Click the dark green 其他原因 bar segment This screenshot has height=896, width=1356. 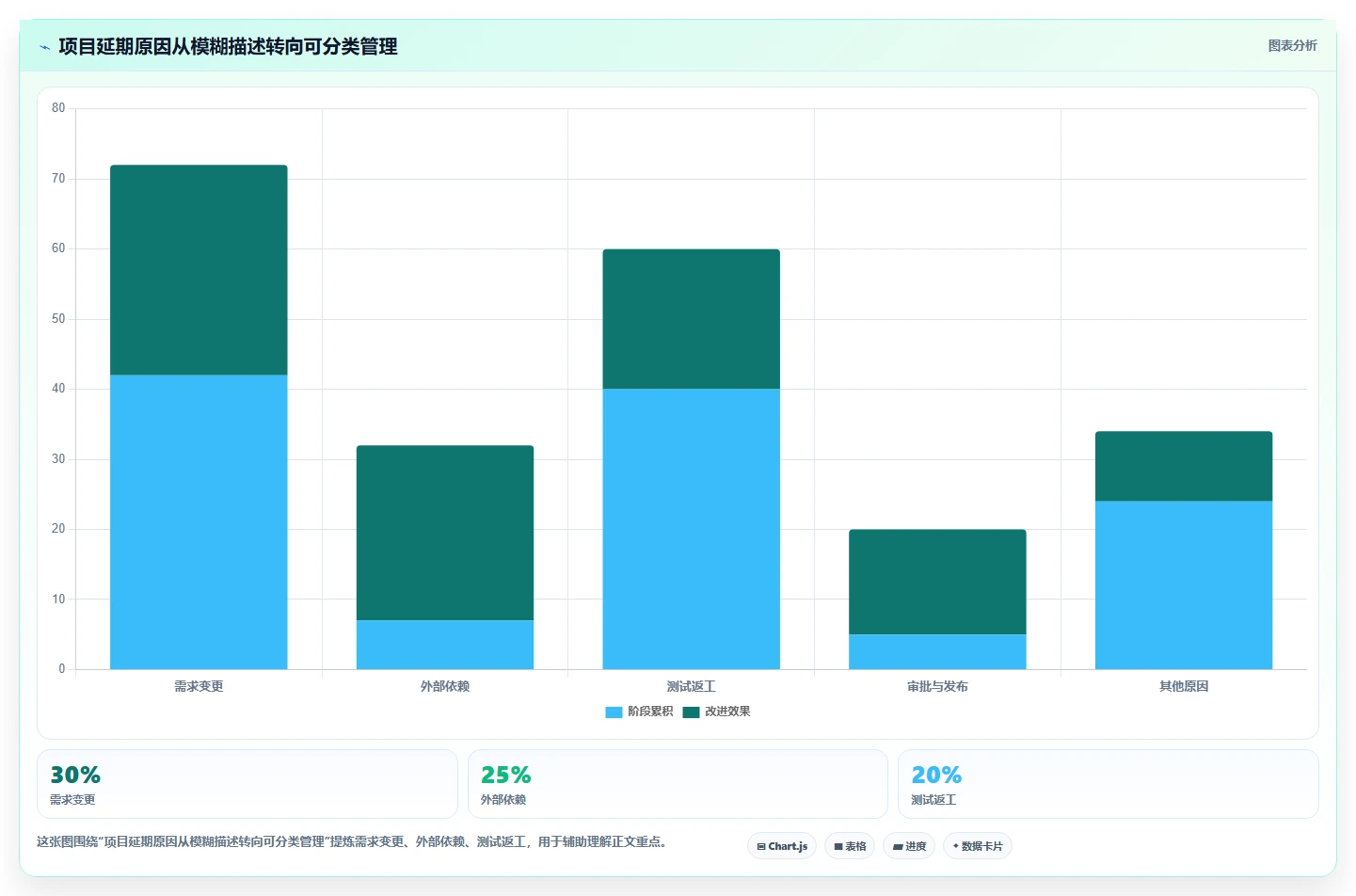coord(1184,466)
